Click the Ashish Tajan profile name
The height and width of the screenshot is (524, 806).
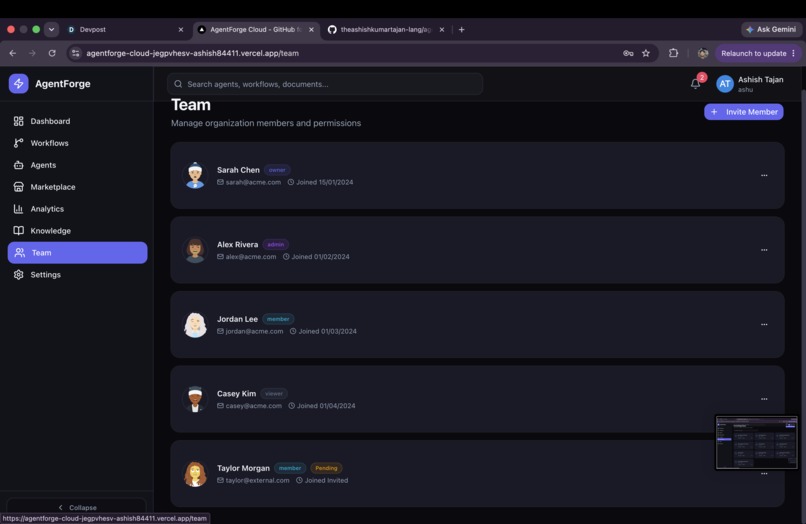click(x=761, y=79)
